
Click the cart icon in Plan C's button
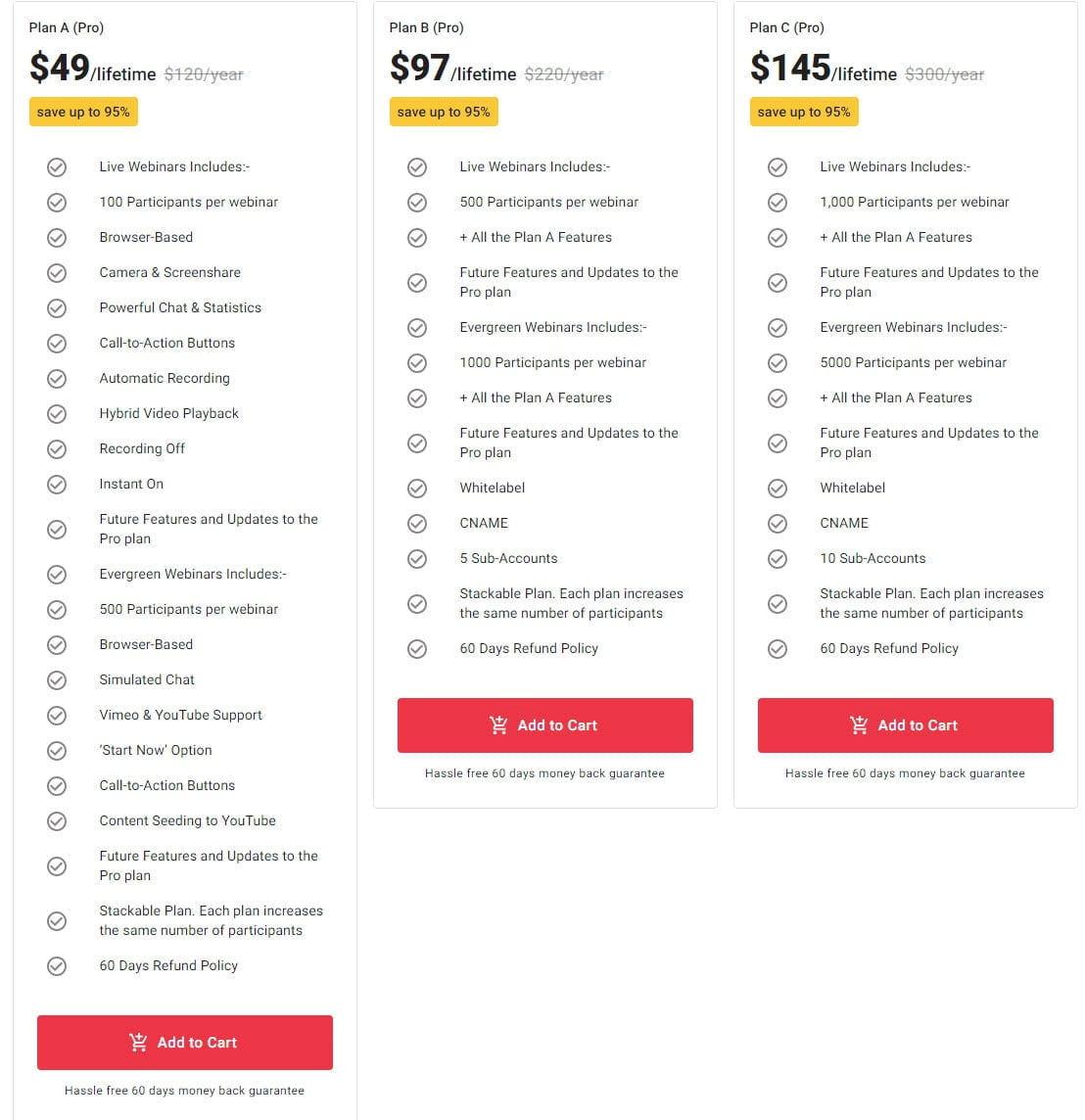click(859, 725)
